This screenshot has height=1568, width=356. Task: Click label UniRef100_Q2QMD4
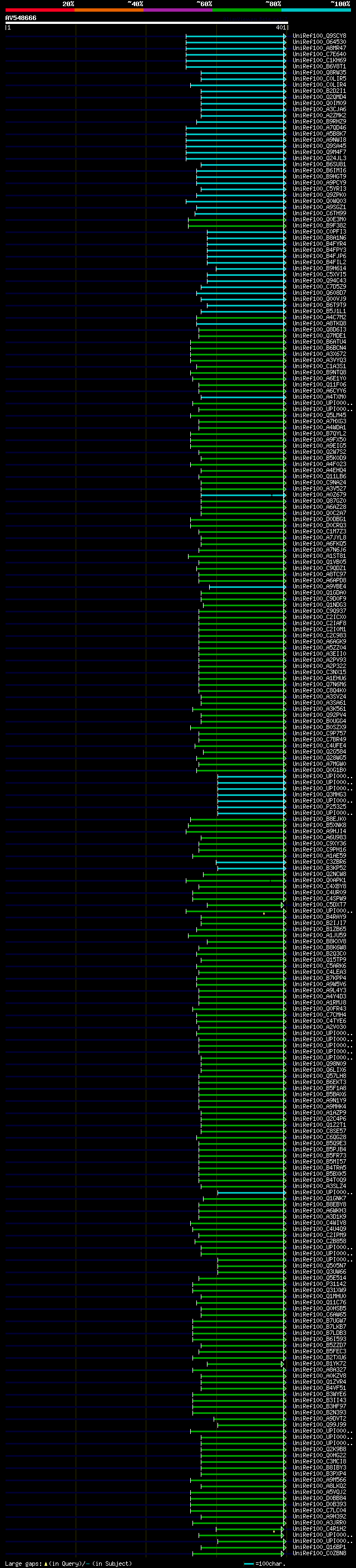pos(319,97)
